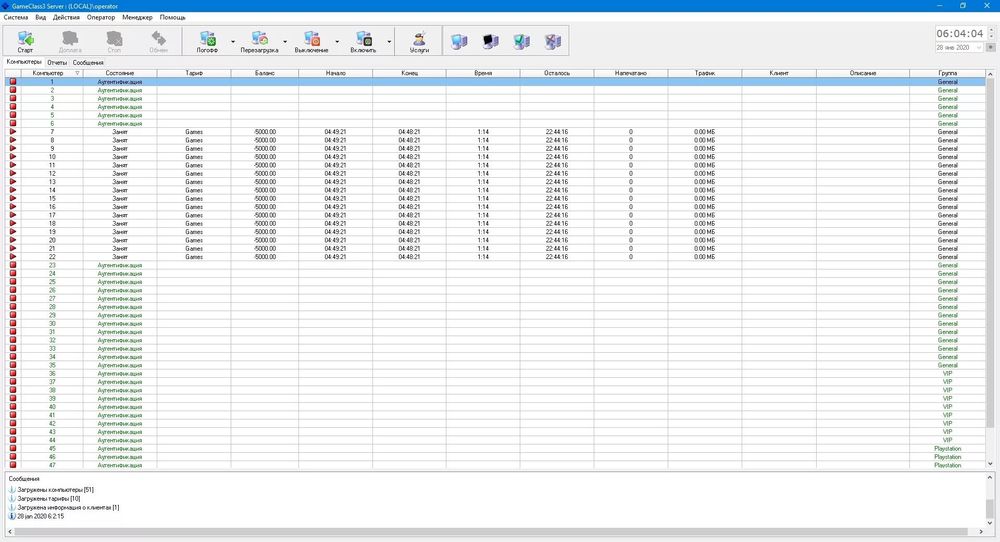Click the red arrow icon of computer 15
1000x542 pixels.
[13, 198]
